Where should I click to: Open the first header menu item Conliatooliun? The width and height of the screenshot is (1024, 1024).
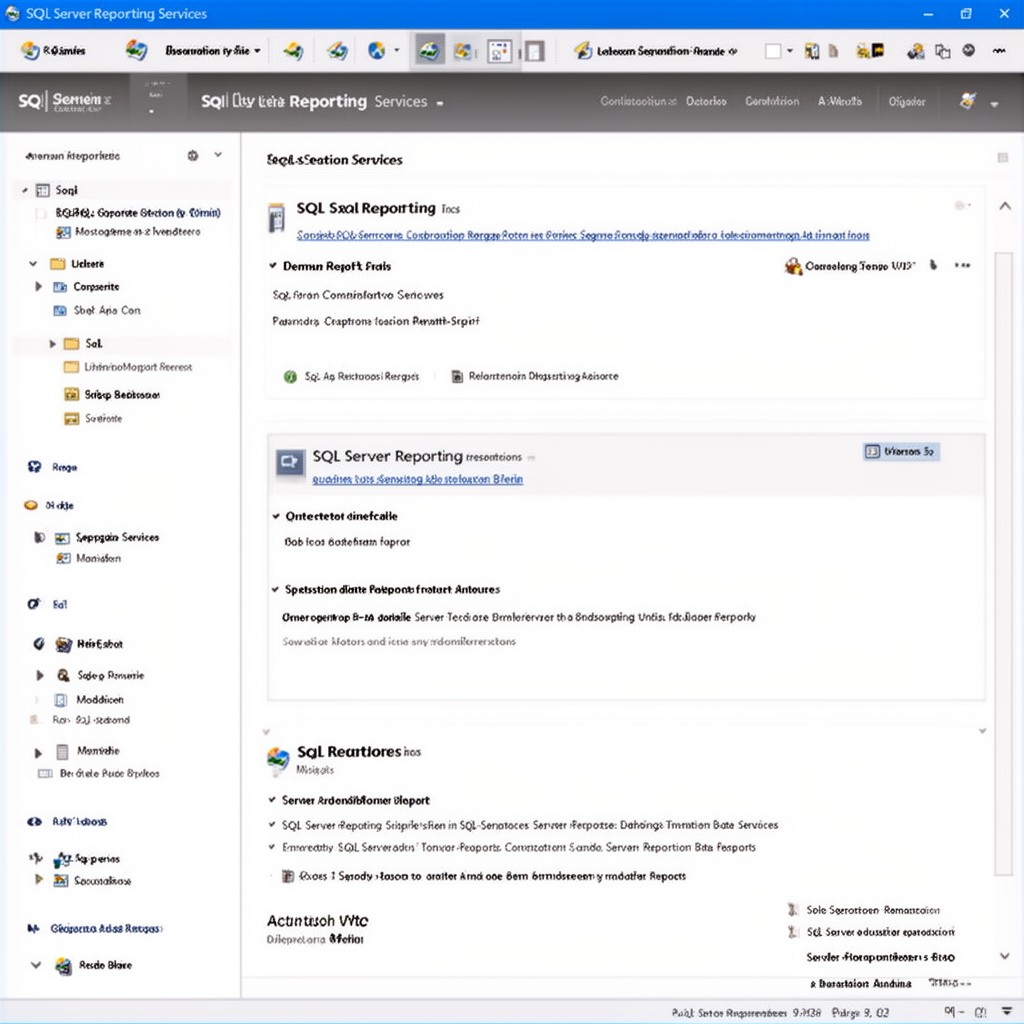point(637,101)
